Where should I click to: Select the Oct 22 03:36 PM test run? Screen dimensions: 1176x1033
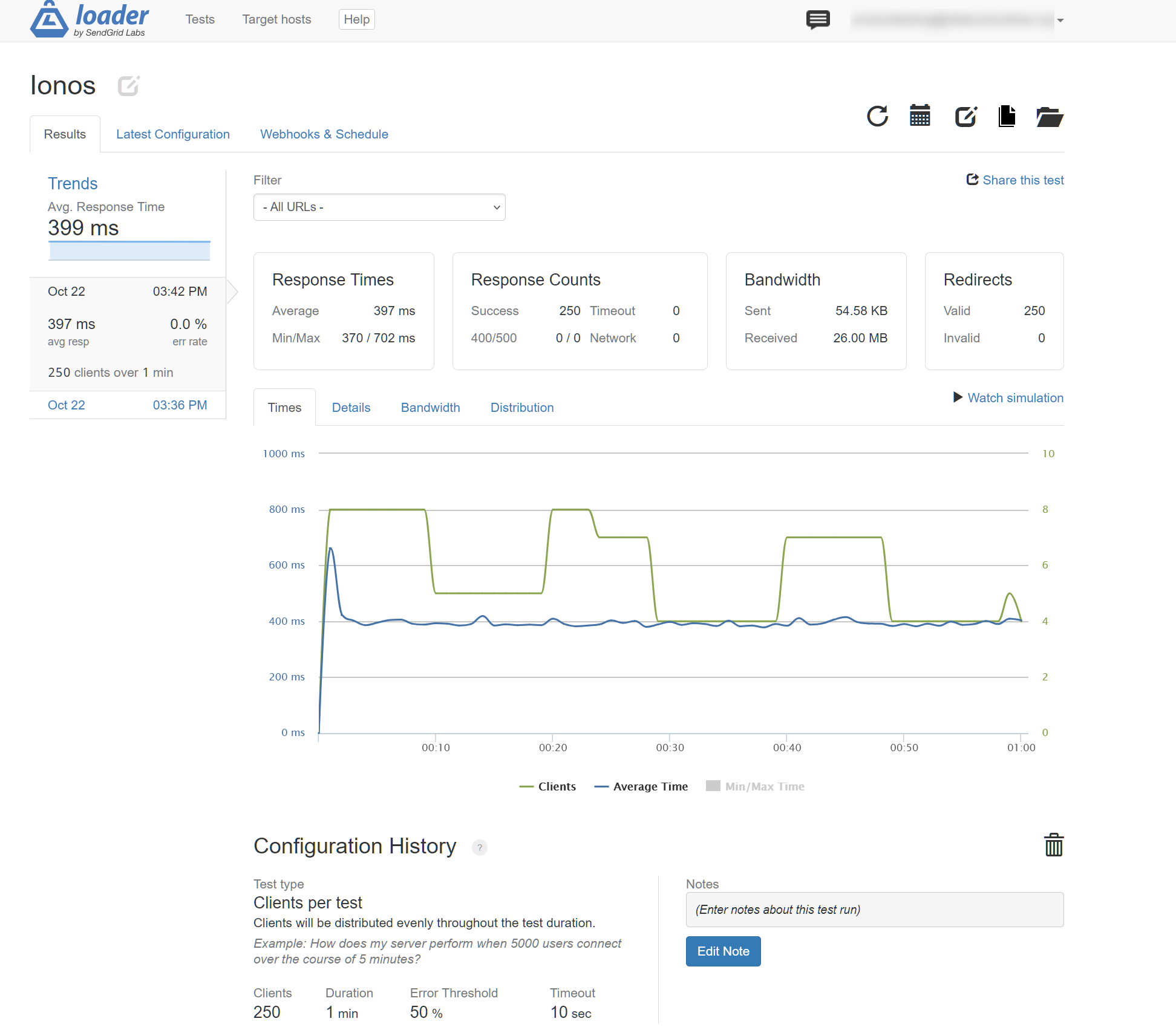(127, 405)
